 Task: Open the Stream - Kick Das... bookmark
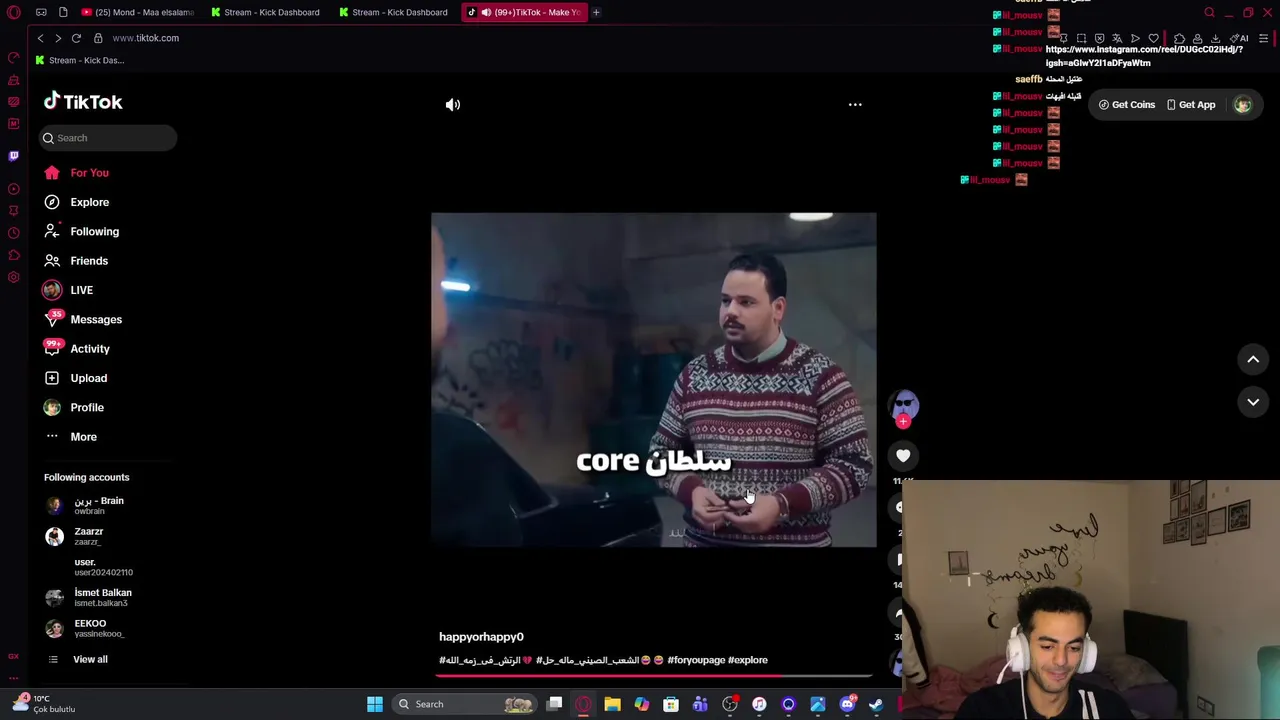(80, 60)
